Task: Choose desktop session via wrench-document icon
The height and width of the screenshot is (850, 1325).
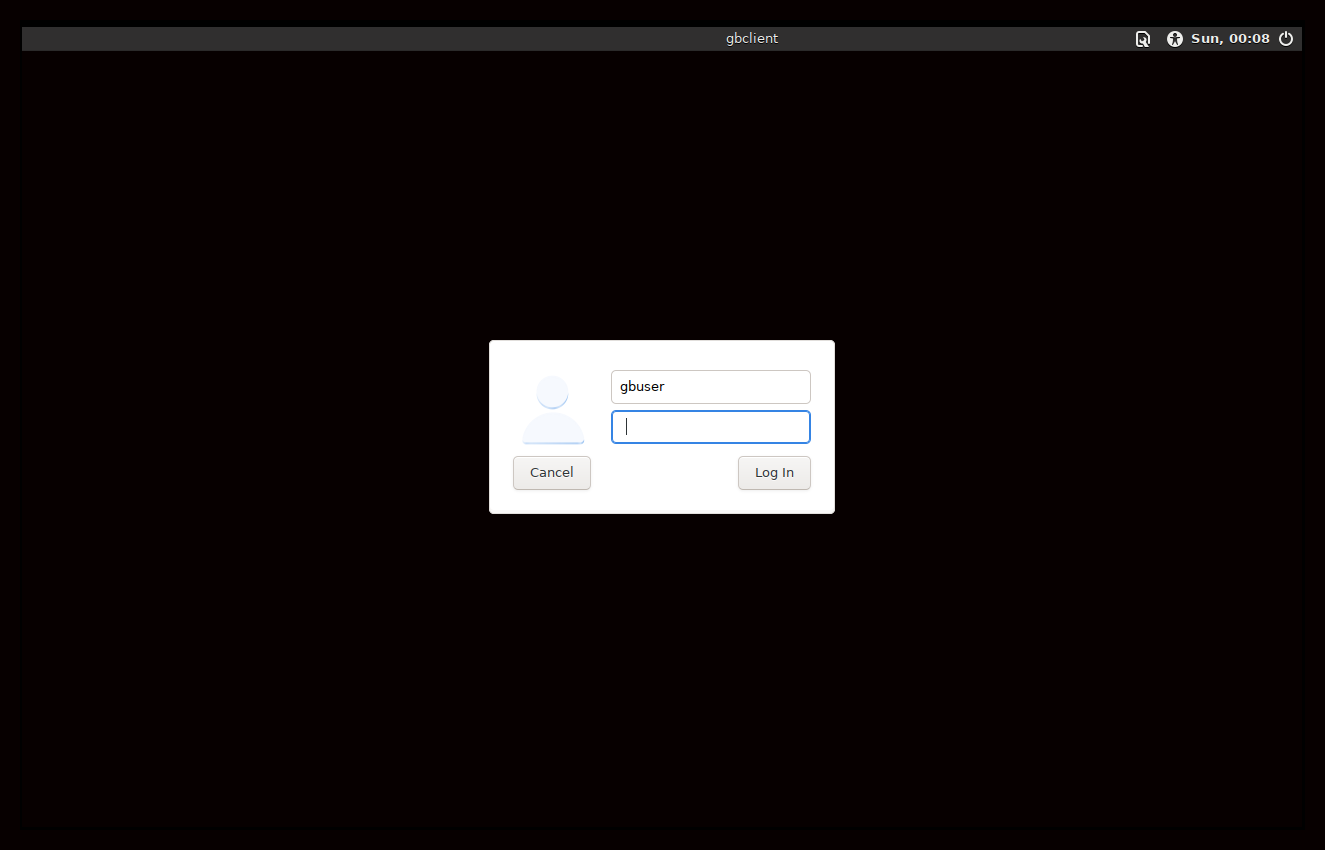Action: click(1142, 39)
